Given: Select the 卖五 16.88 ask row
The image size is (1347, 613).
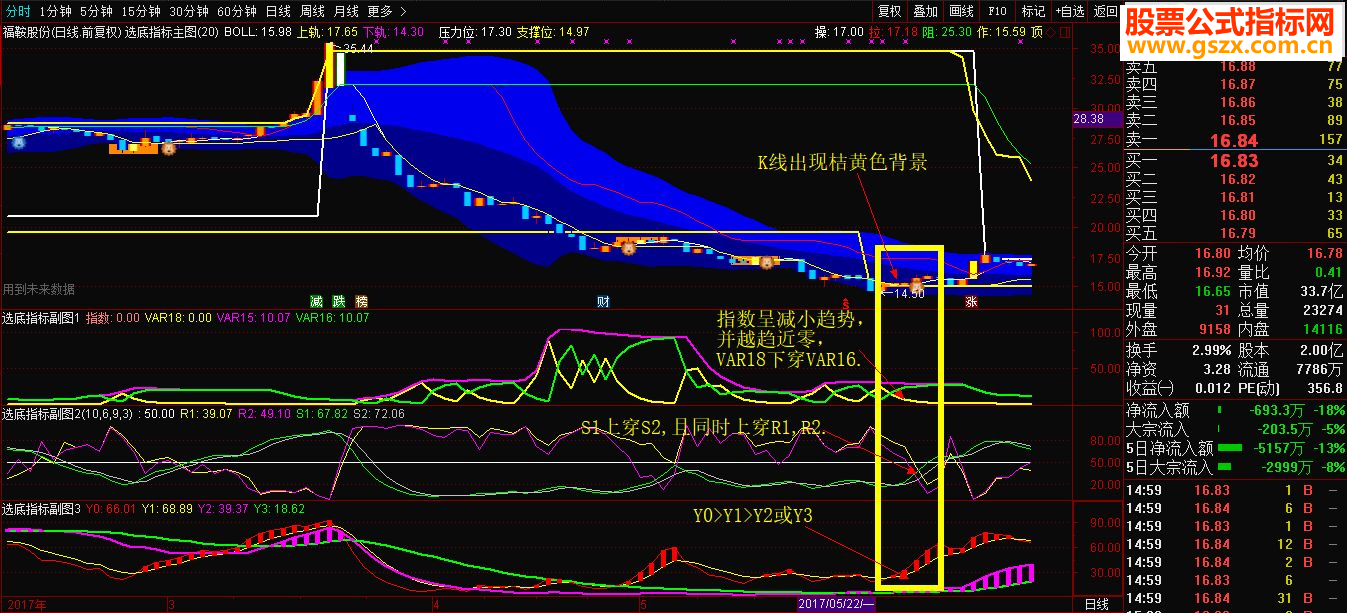Looking at the screenshot, I should [1234, 66].
